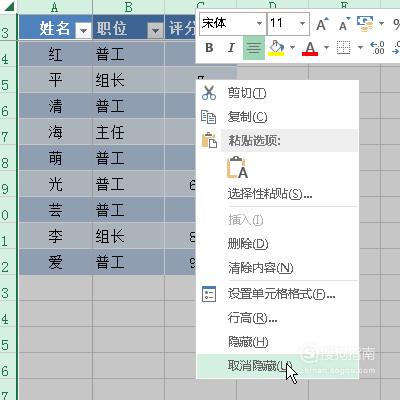The width and height of the screenshot is (400, 400).
Task: Select cell containing 光
Action: click(x=55, y=184)
